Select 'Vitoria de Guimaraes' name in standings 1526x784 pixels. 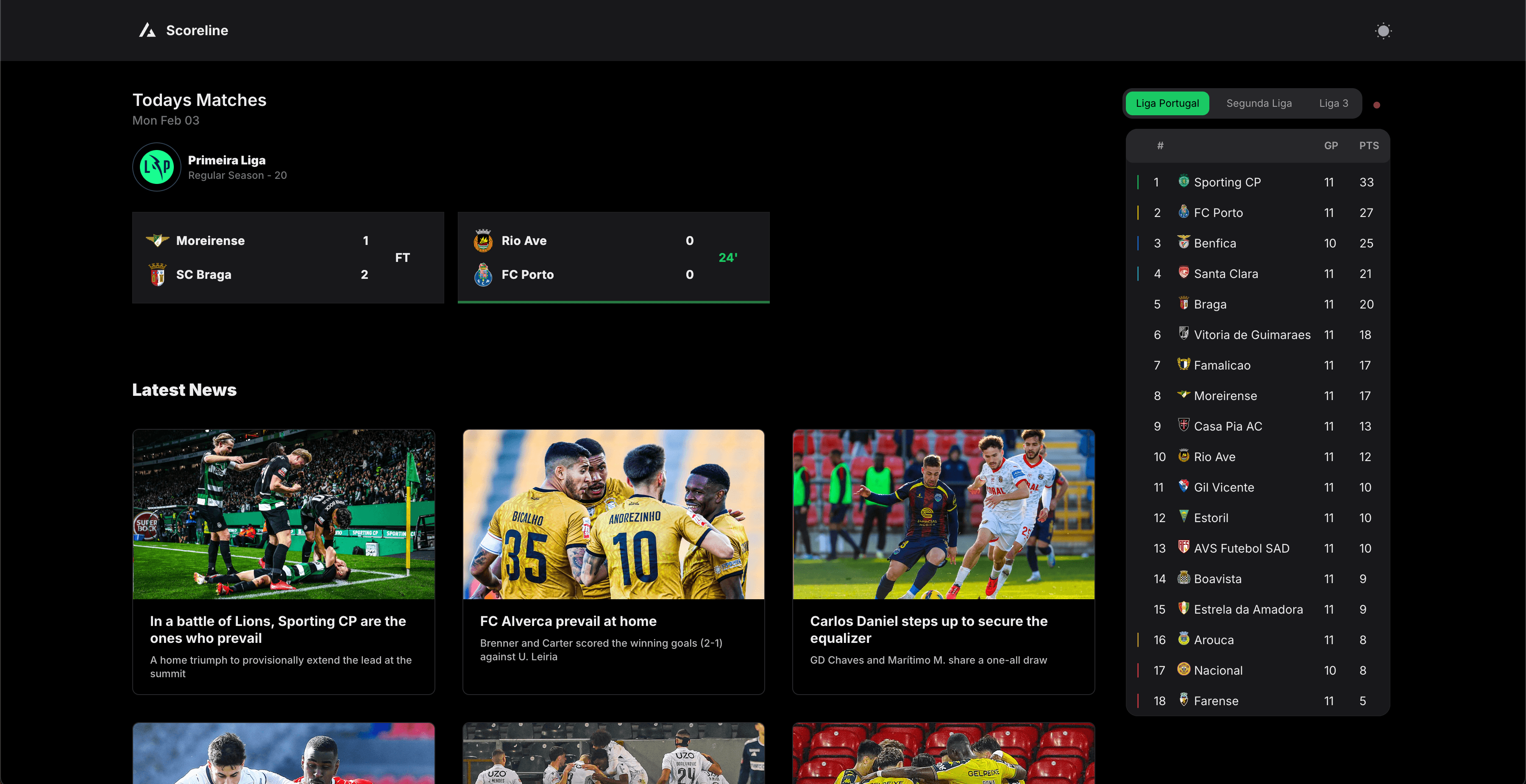pyautogui.click(x=1252, y=335)
